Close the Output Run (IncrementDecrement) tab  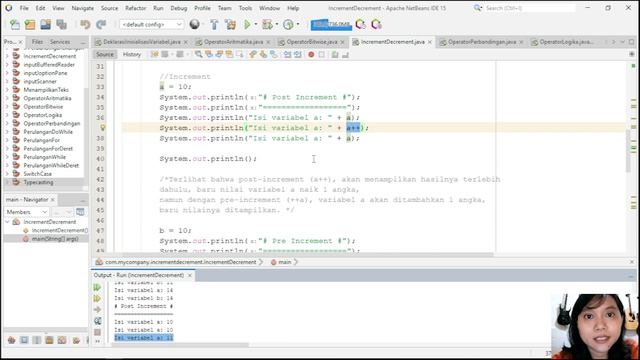tap(189, 275)
